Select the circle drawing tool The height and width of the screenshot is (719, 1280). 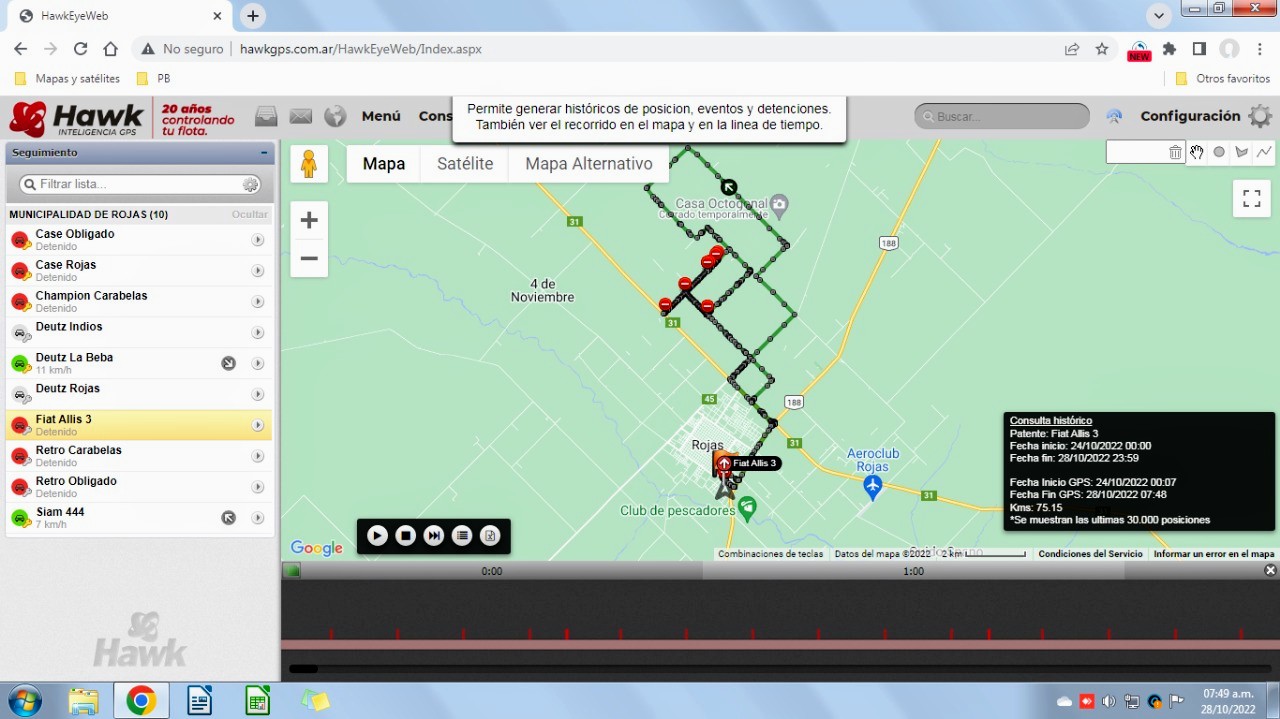coord(1219,152)
